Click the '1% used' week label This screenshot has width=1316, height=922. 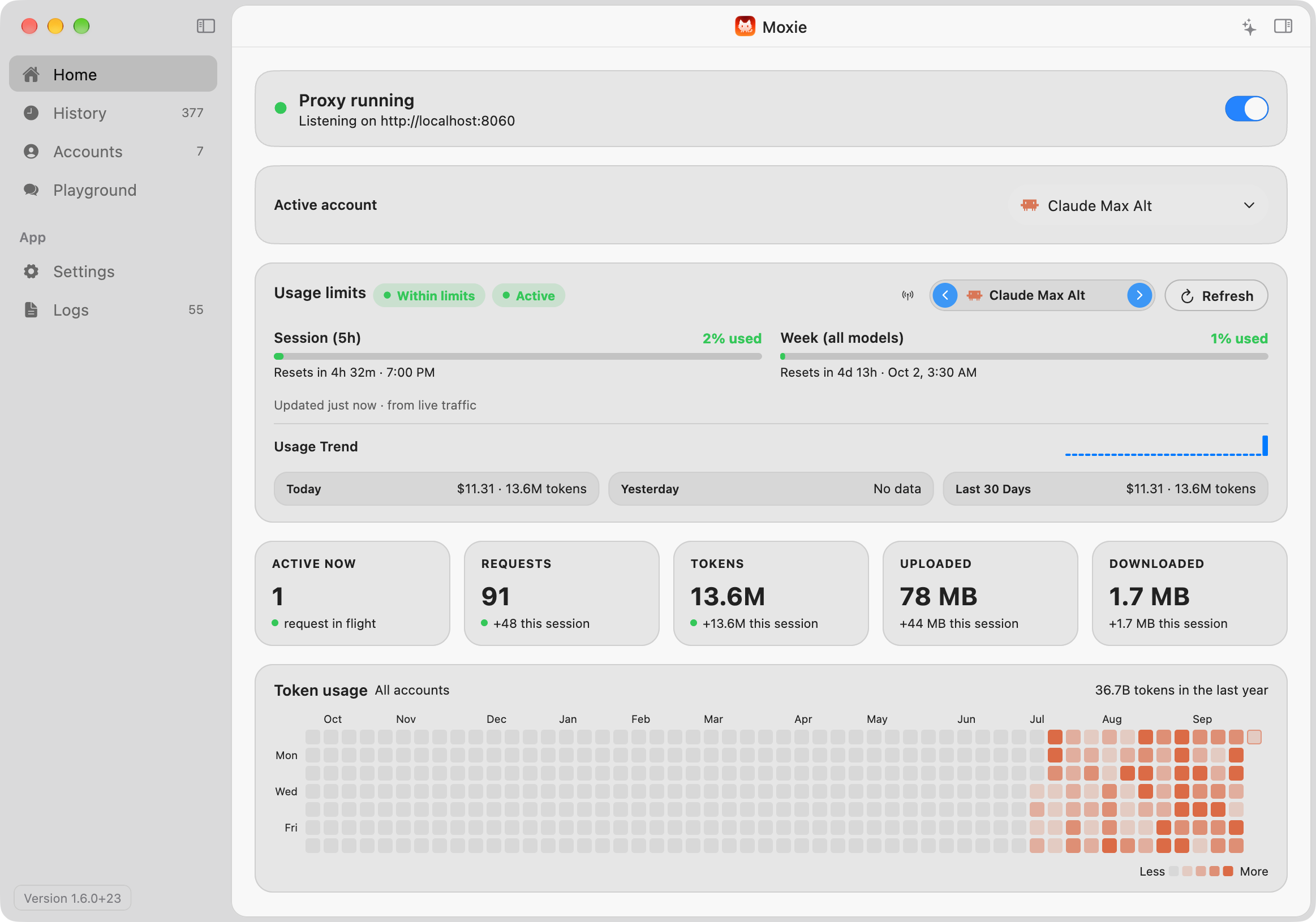[1238, 338]
